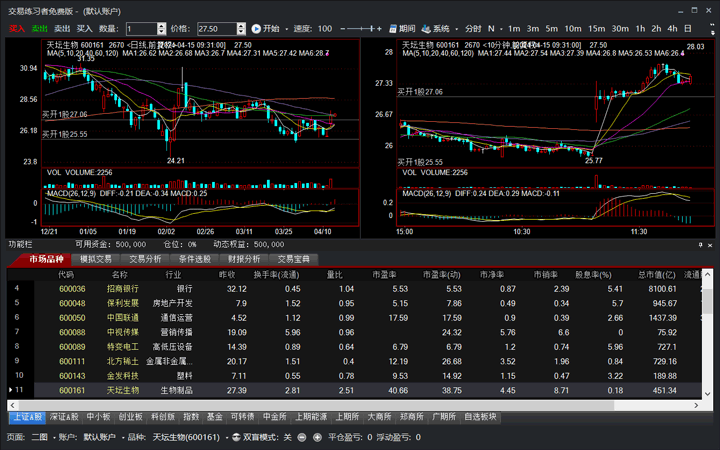This screenshot has height=450, width=720.
Task: Select the 1h timeframe
Action: (640, 28)
